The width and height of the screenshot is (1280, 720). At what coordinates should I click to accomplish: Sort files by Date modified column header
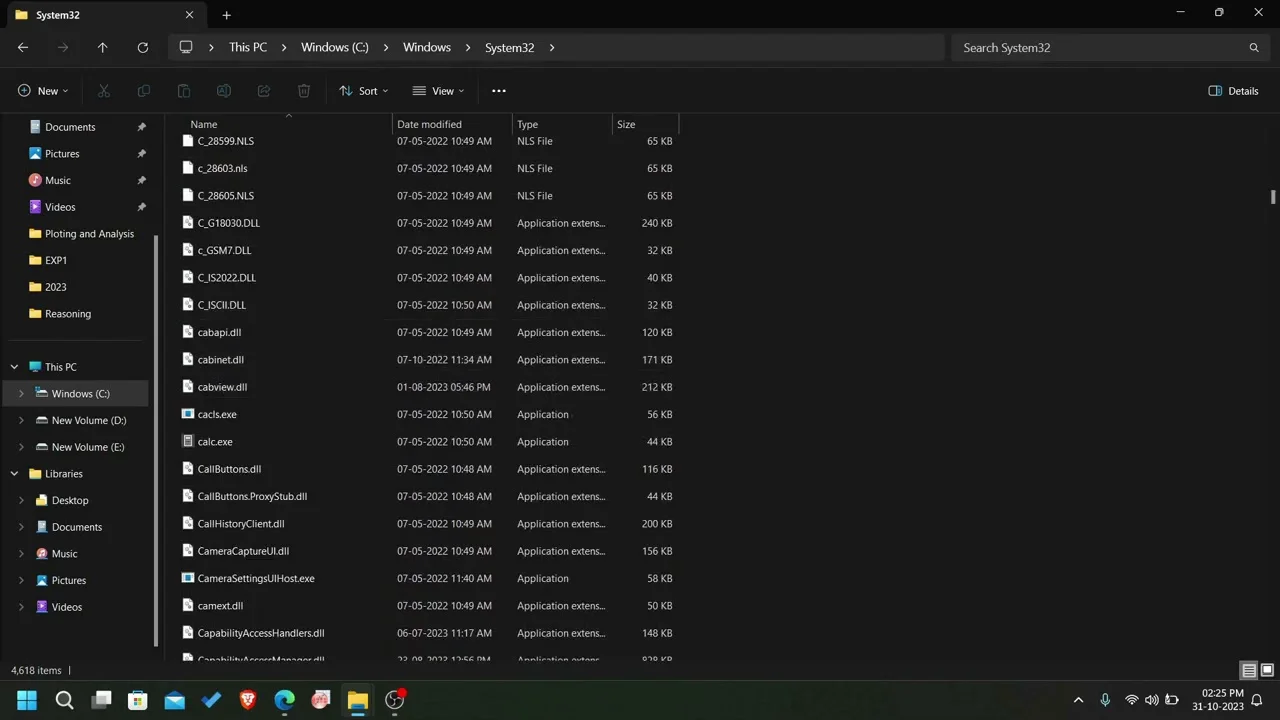(429, 124)
